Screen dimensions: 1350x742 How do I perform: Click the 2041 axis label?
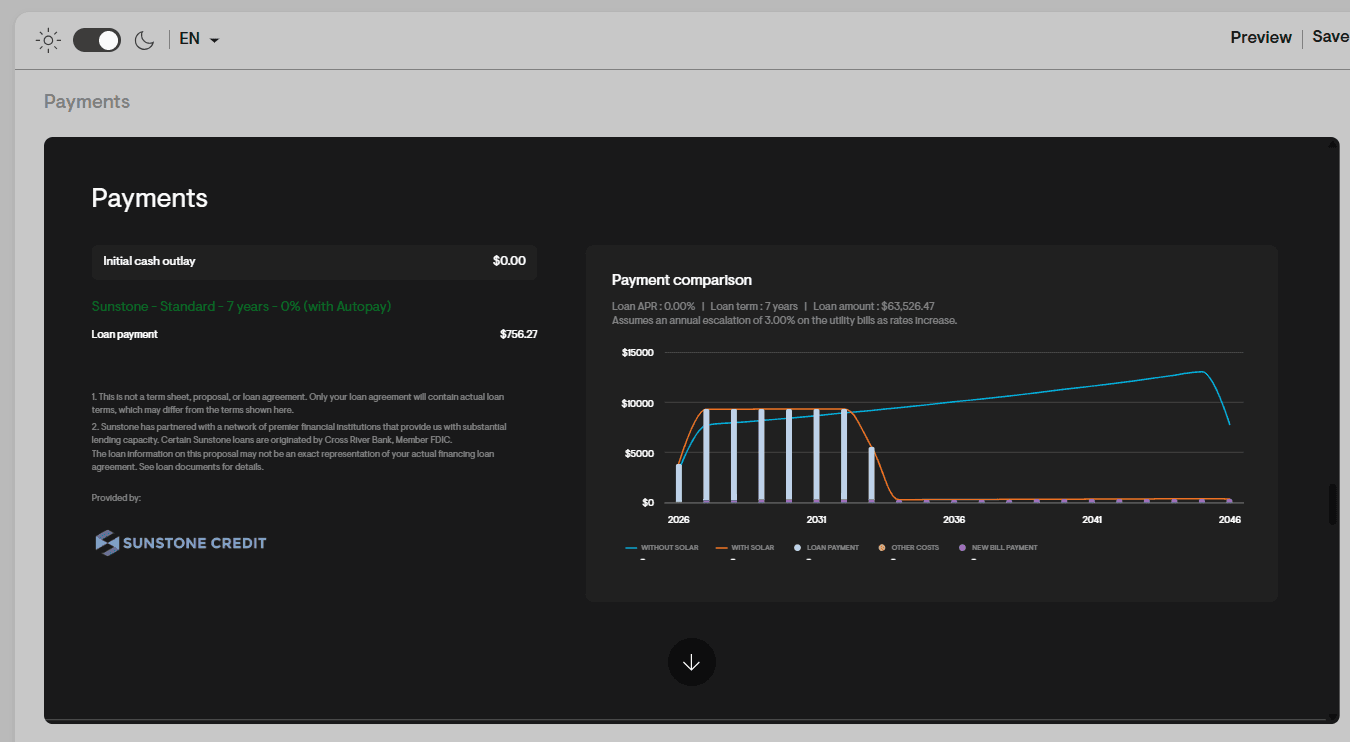coord(1092,520)
